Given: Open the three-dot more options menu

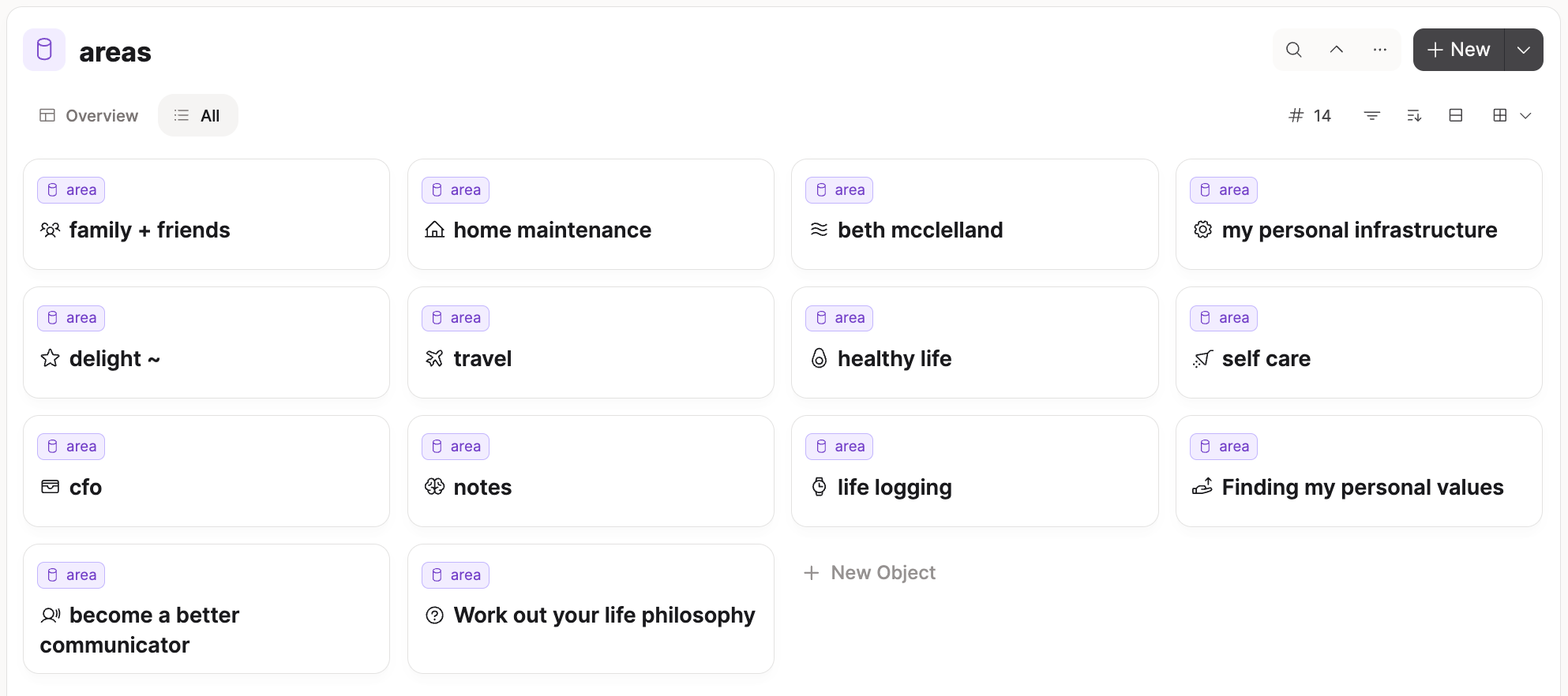Looking at the screenshot, I should [x=1379, y=50].
